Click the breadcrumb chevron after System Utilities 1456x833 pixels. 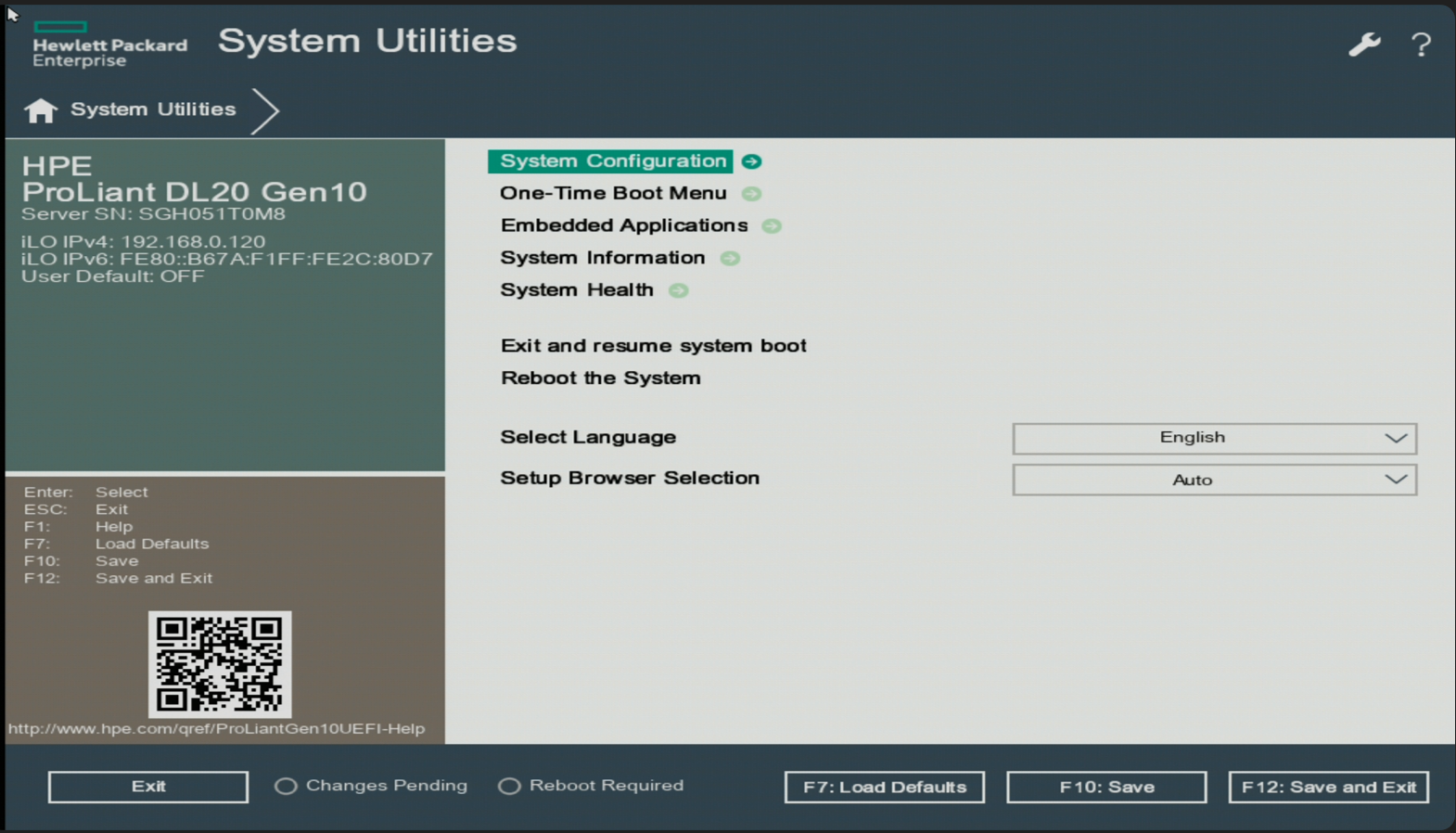265,111
